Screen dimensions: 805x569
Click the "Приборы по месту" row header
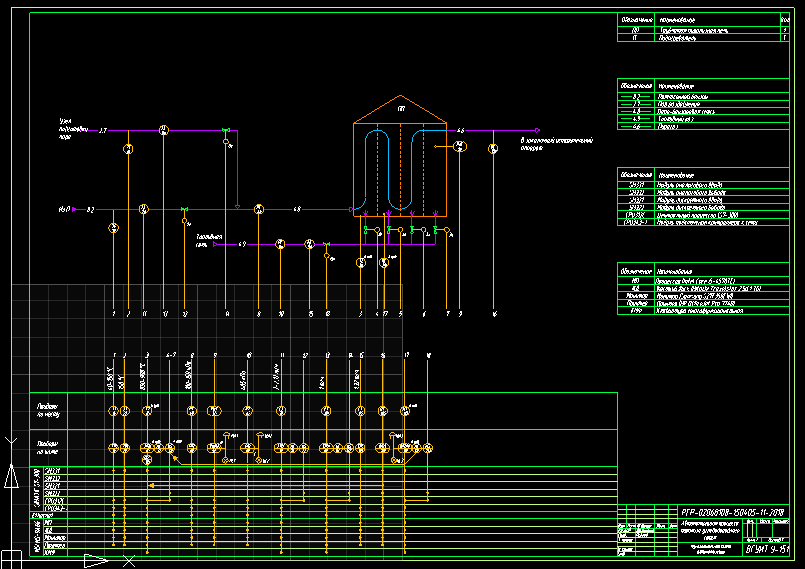coord(48,410)
